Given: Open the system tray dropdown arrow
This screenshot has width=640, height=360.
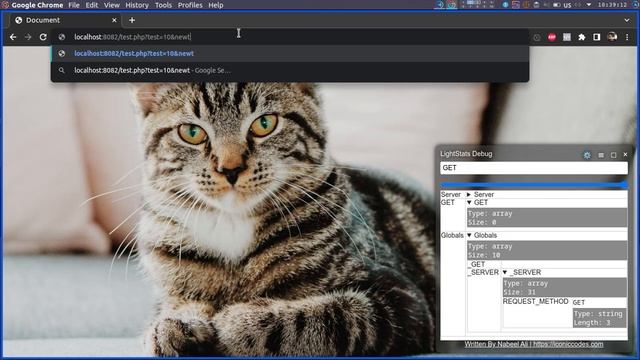Looking at the screenshot, I should point(589,5).
